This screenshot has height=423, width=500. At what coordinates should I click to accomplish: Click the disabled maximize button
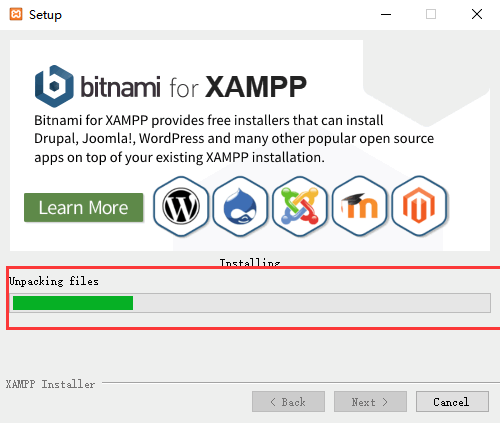[431, 14]
